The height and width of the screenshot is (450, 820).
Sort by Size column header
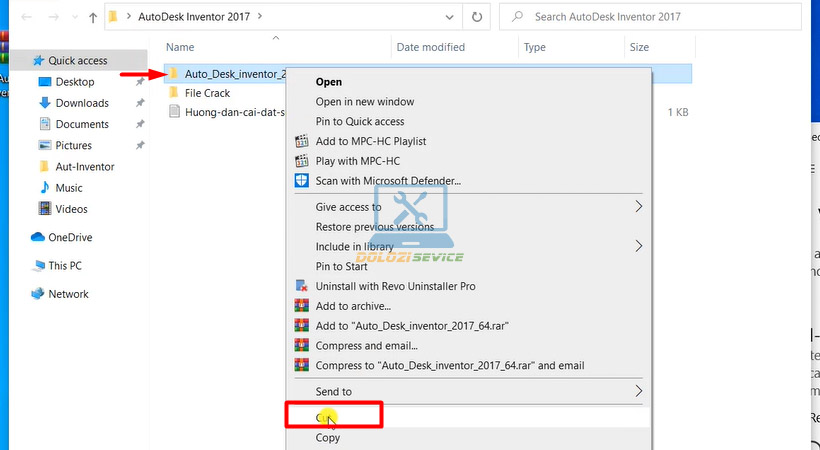(x=639, y=47)
